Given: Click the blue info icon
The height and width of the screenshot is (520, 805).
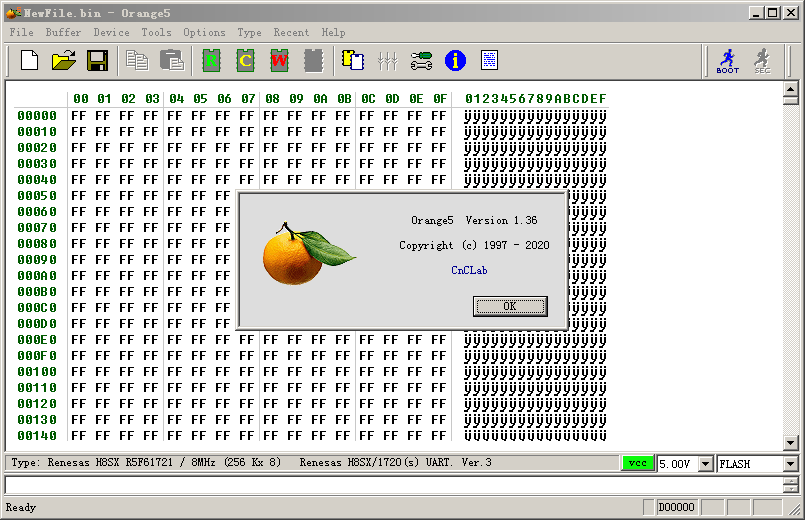Looking at the screenshot, I should [455, 61].
